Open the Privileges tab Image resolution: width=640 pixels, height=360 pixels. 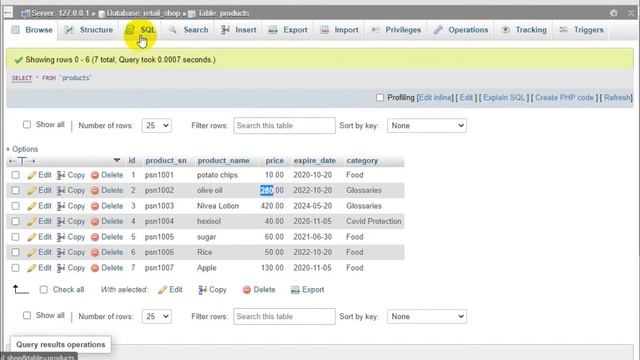396,30
